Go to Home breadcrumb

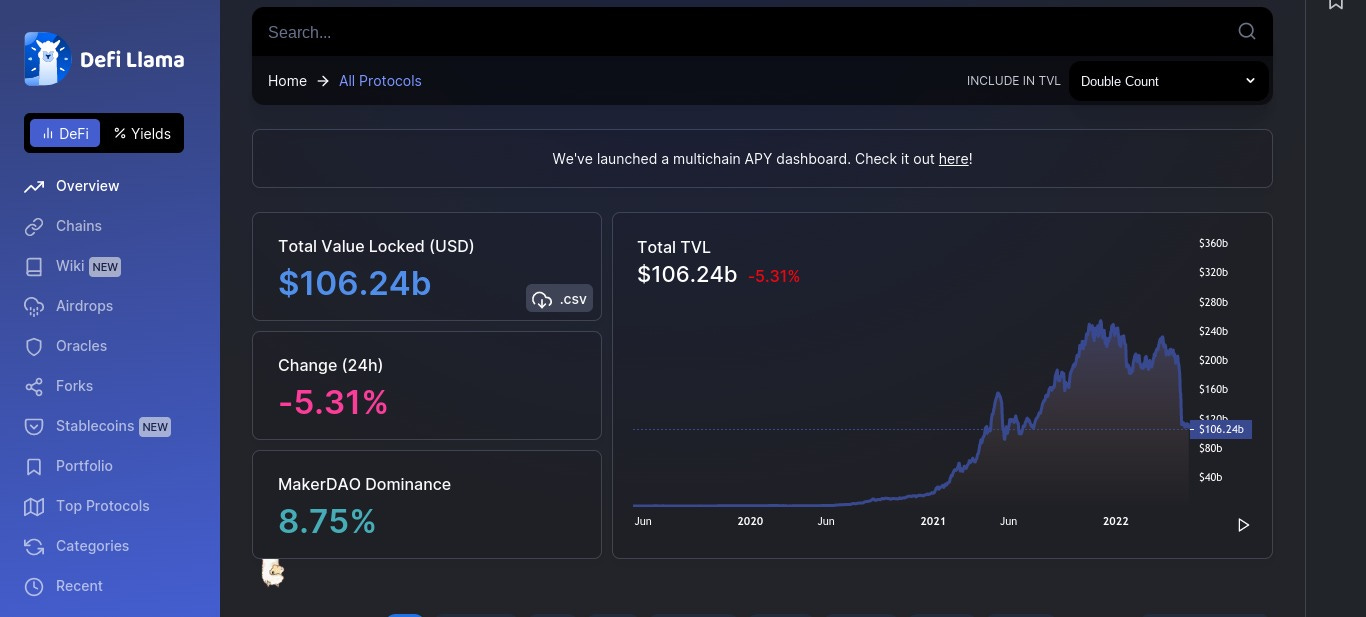pos(287,81)
